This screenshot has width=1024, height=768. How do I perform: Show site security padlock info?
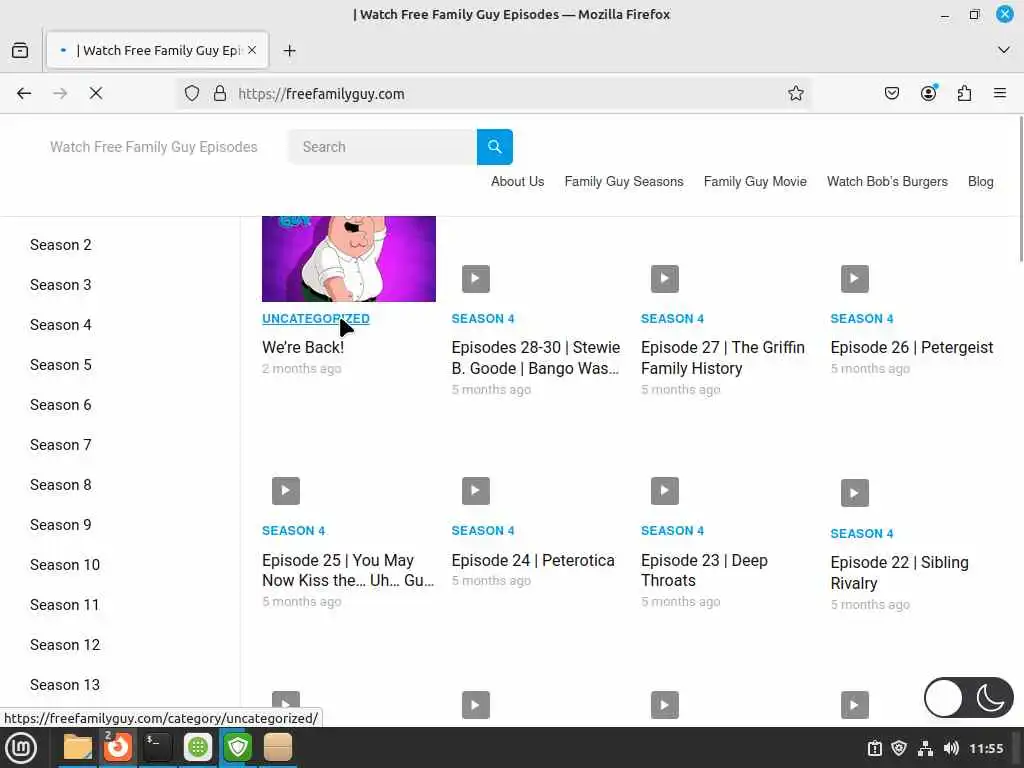(x=220, y=93)
